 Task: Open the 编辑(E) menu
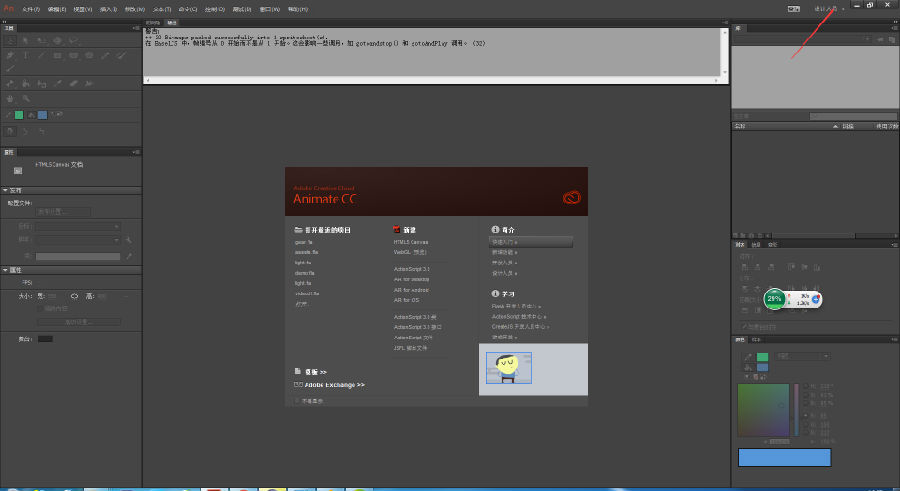click(57, 9)
